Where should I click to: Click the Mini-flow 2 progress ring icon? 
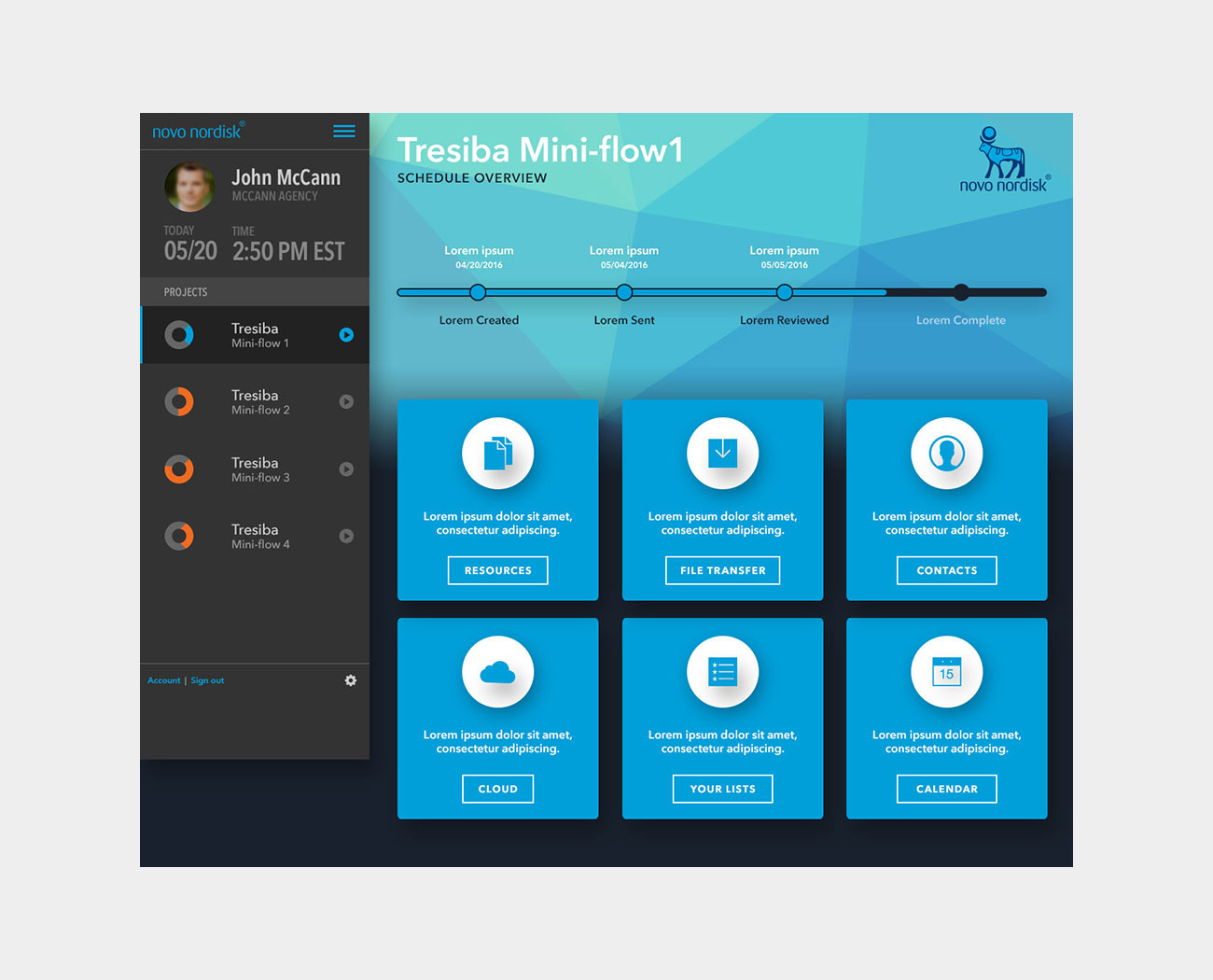tap(179, 401)
